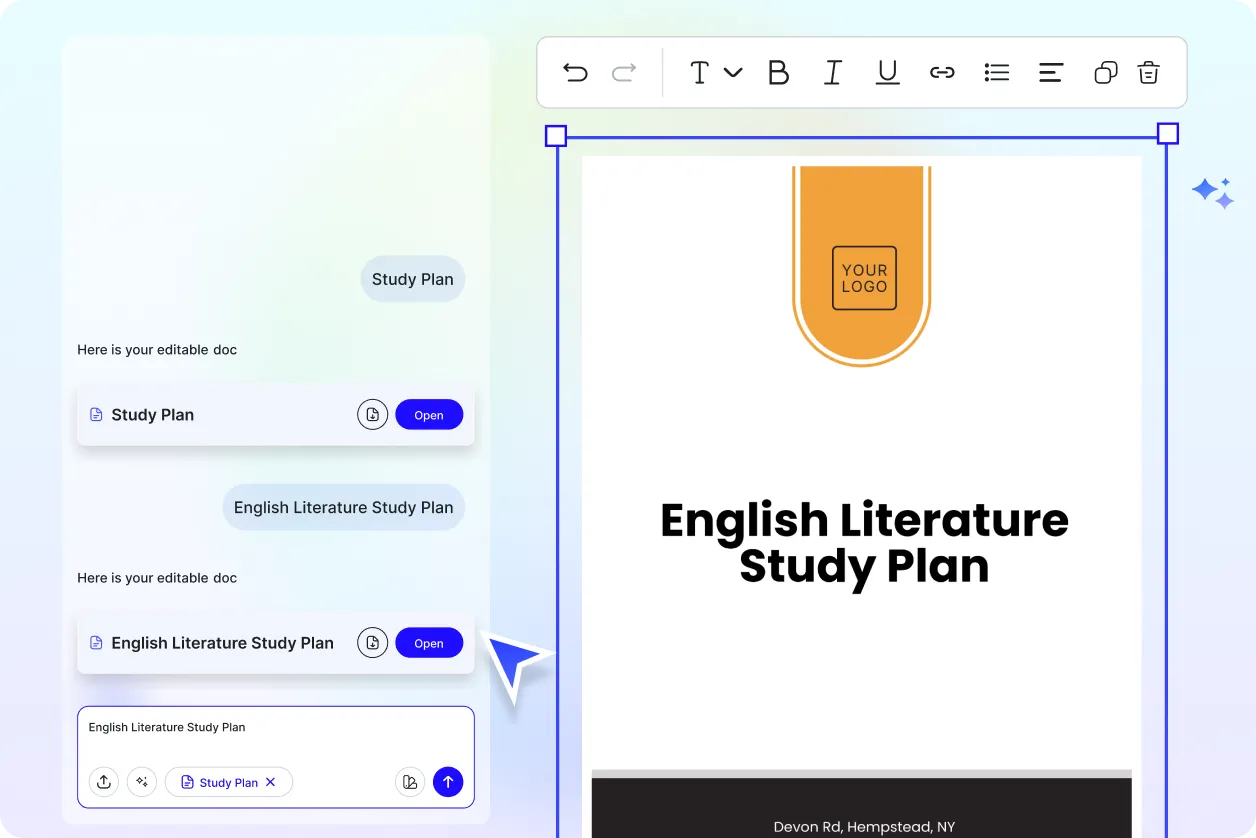The height and width of the screenshot is (838, 1256).
Task: Download the Study Plan document
Action: pyautogui.click(x=373, y=415)
